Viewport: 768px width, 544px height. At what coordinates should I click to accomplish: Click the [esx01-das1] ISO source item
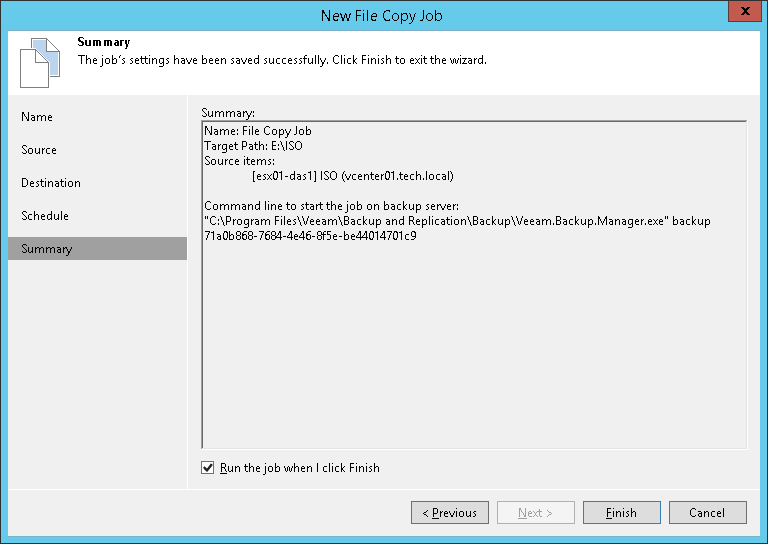[x=353, y=176]
